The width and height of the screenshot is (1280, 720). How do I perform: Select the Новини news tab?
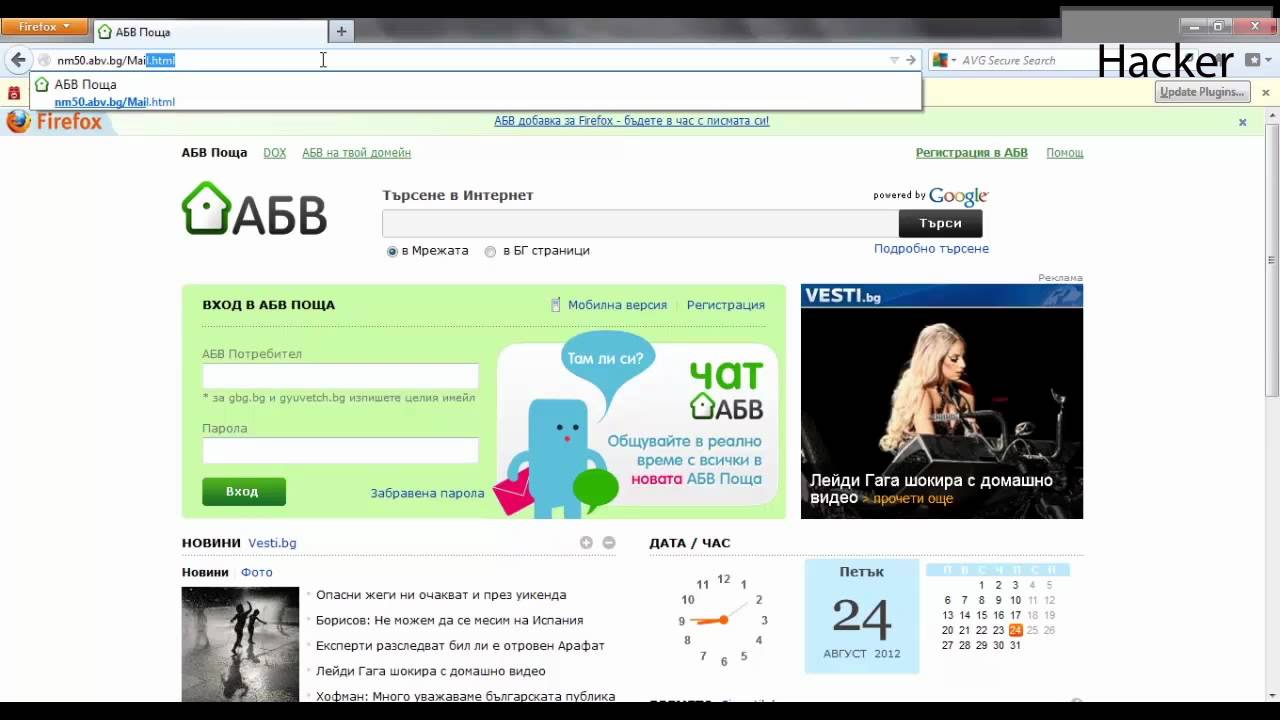click(x=205, y=572)
